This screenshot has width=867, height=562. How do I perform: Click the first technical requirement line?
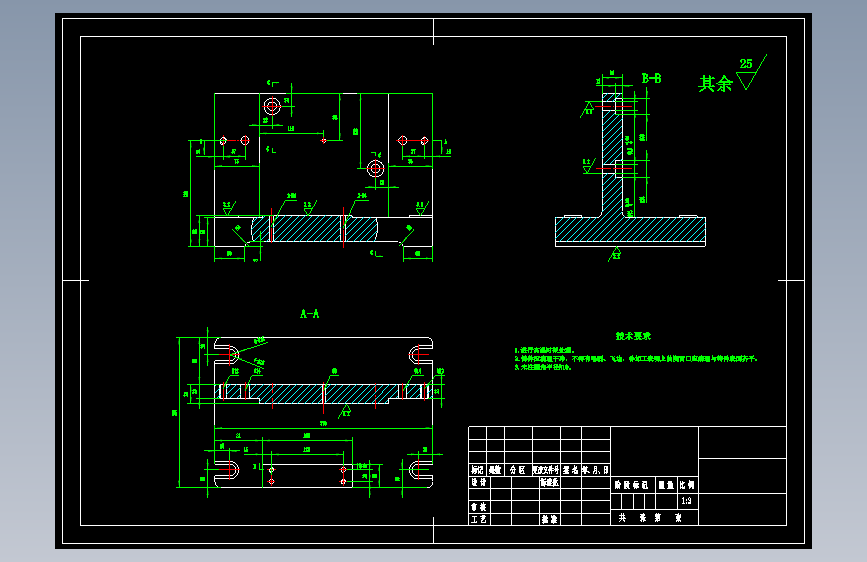[x=545, y=350]
